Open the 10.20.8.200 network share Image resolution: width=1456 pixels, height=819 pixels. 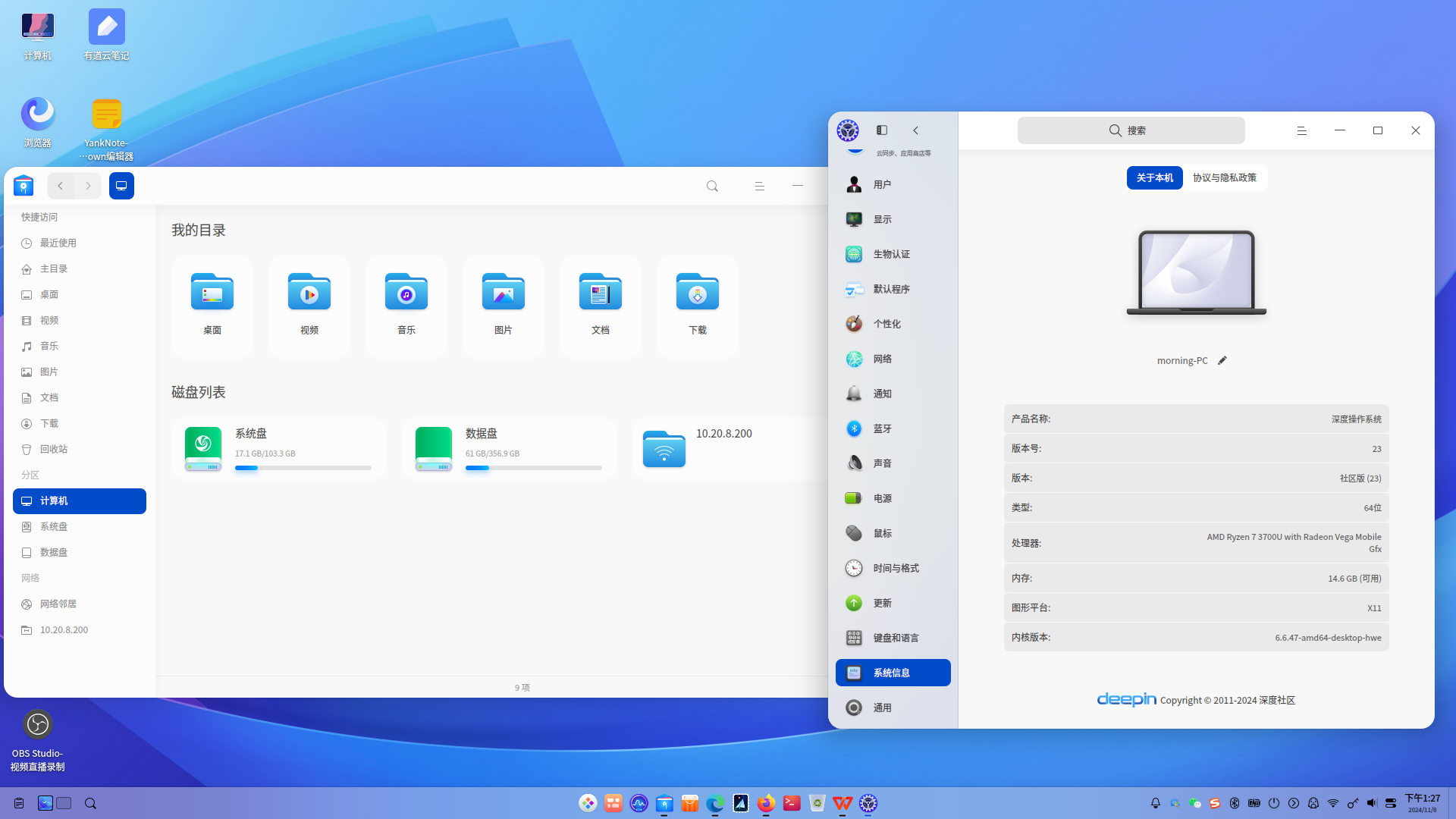pos(730,448)
